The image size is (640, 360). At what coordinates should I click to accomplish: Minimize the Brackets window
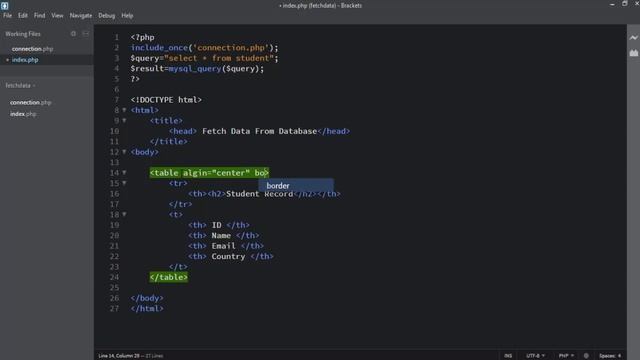[612, 4]
